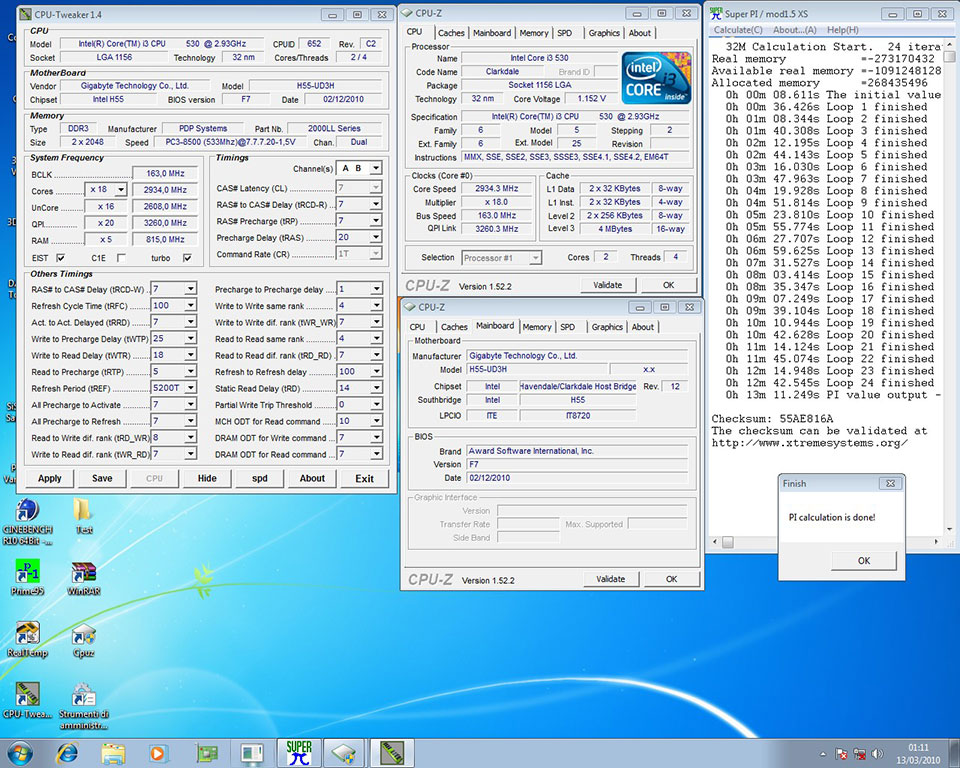960x768 pixels.
Task: Open the MCH ODT for Read command dropdown
Action: 376,421
